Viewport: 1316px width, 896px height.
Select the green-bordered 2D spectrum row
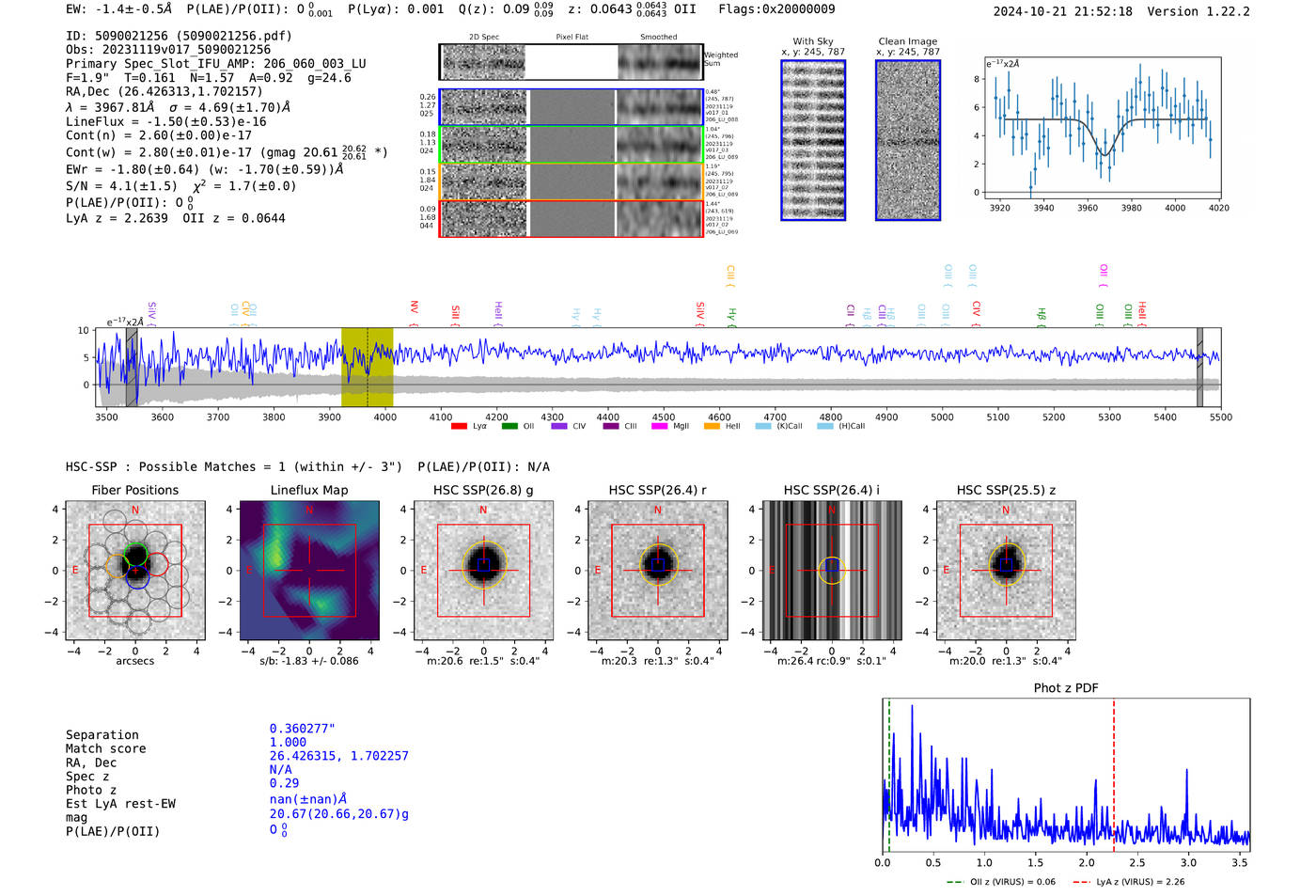pos(572,145)
